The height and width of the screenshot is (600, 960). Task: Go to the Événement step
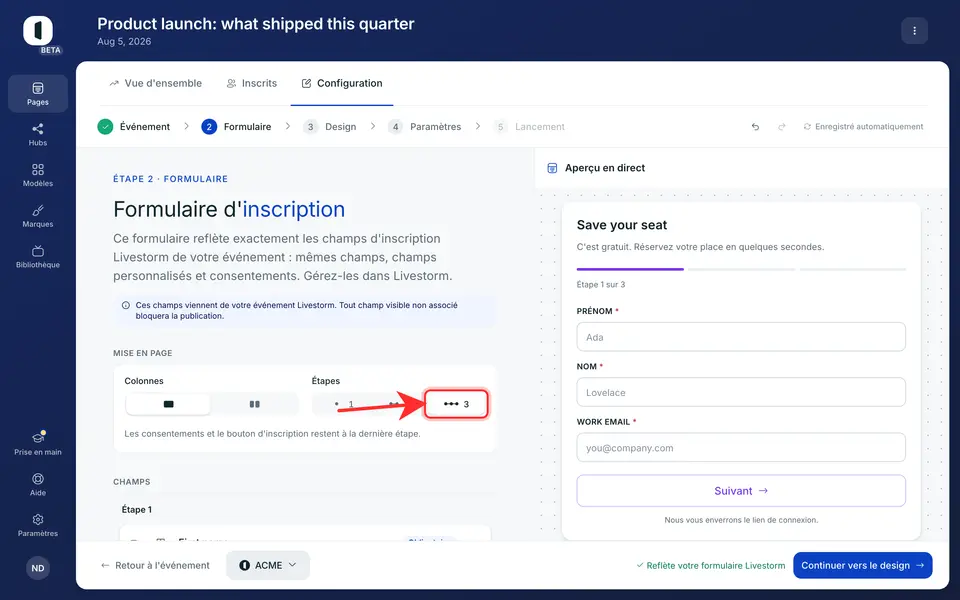(x=133, y=127)
